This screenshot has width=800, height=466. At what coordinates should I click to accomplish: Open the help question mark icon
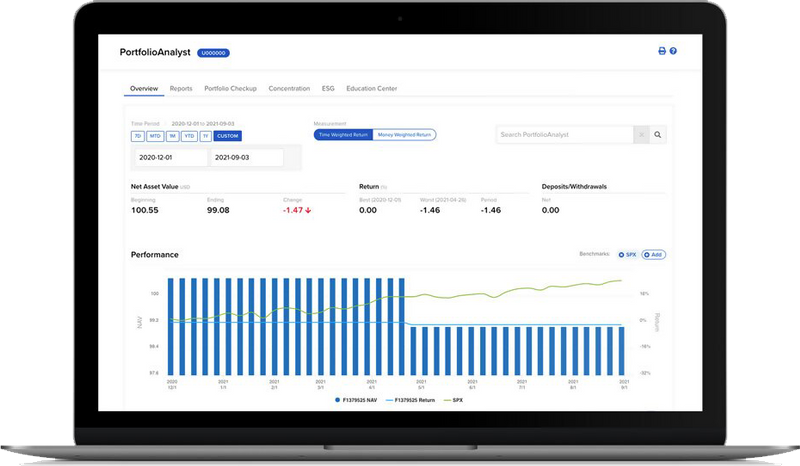coord(673,51)
